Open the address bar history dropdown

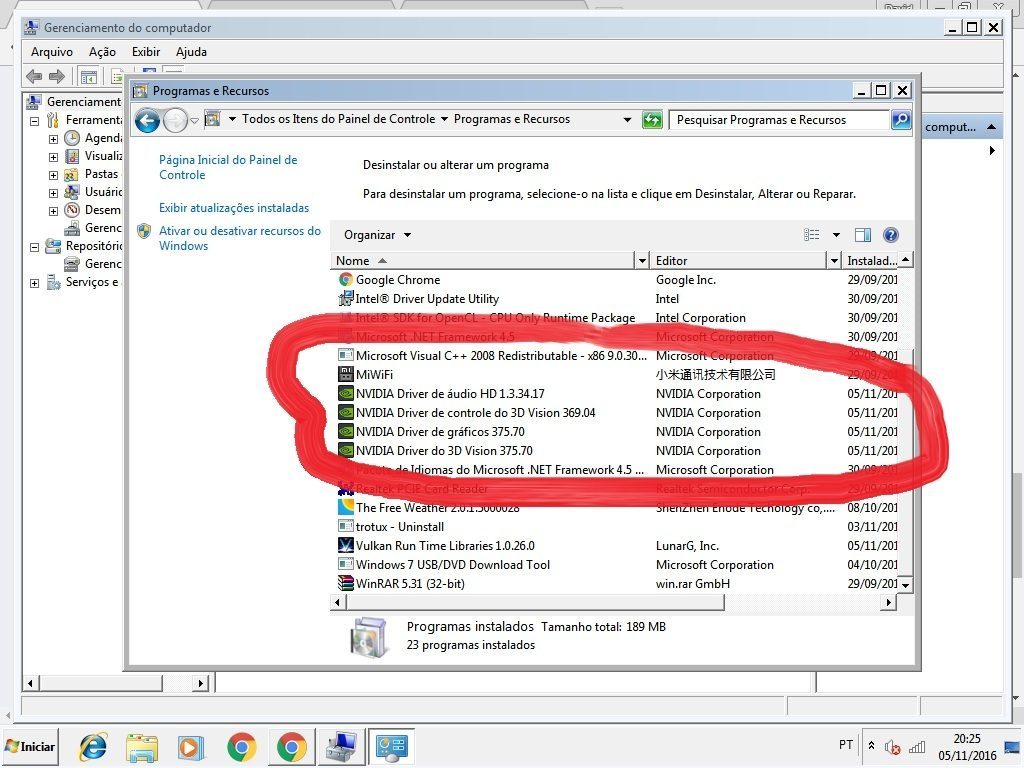[x=628, y=120]
